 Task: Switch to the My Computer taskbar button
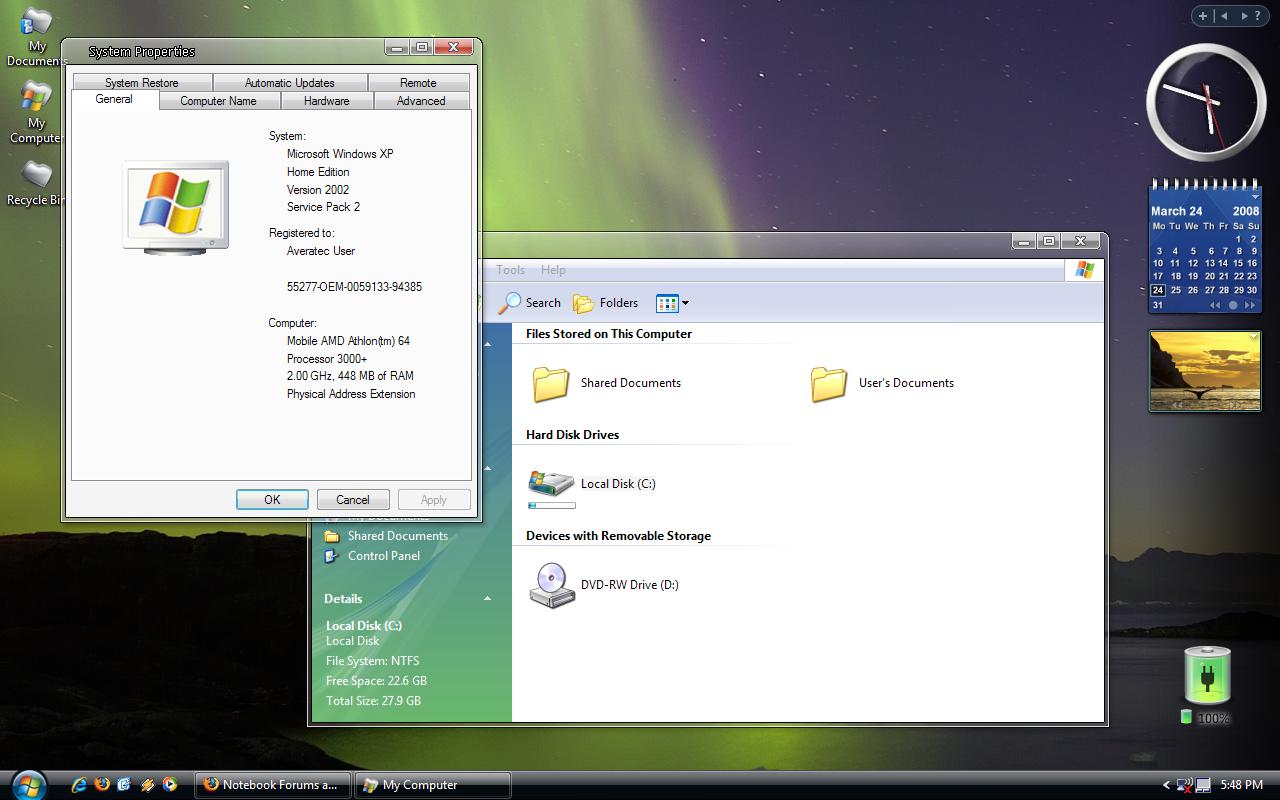(433, 785)
